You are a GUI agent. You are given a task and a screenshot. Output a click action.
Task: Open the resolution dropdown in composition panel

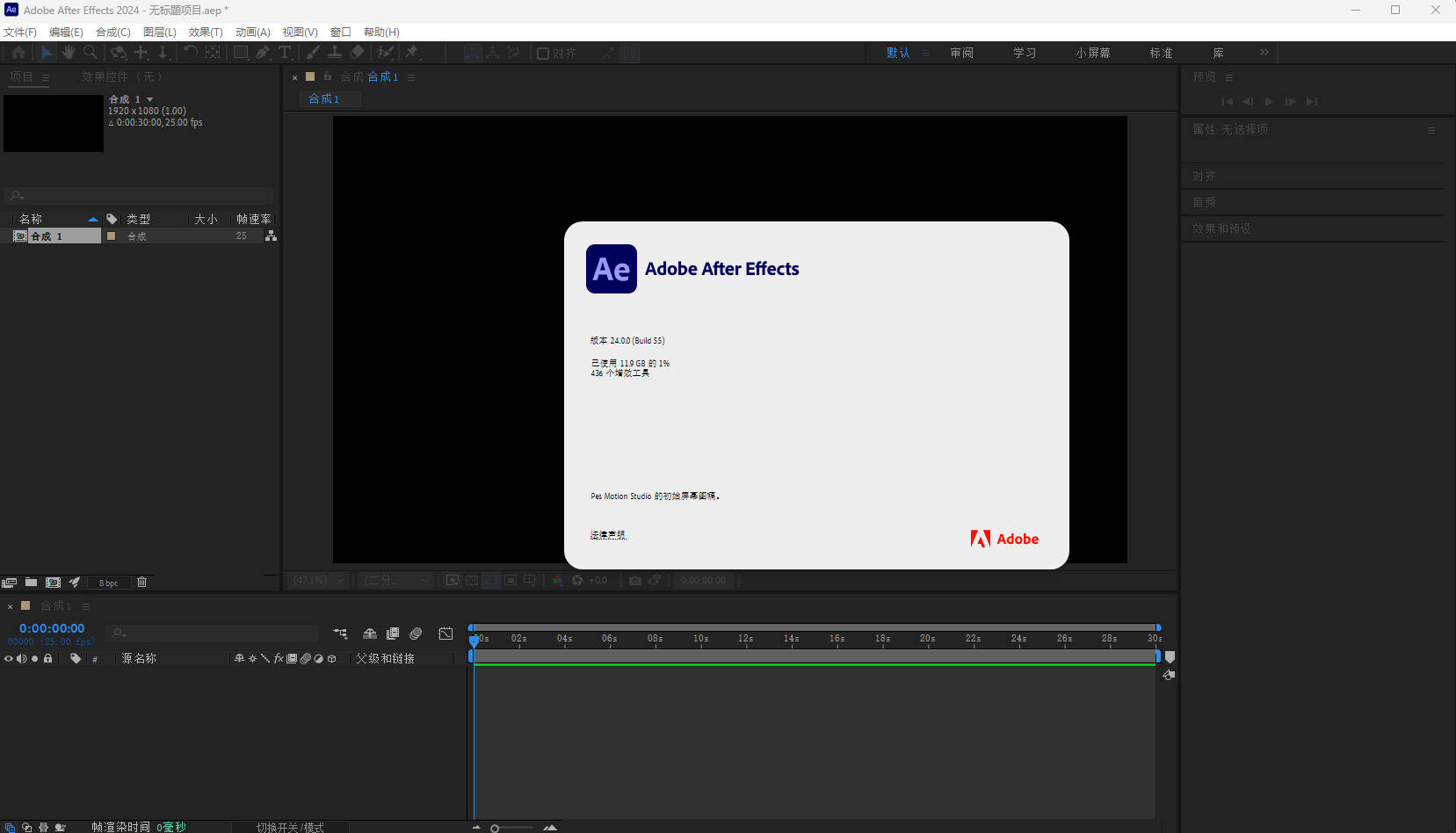[x=395, y=580]
